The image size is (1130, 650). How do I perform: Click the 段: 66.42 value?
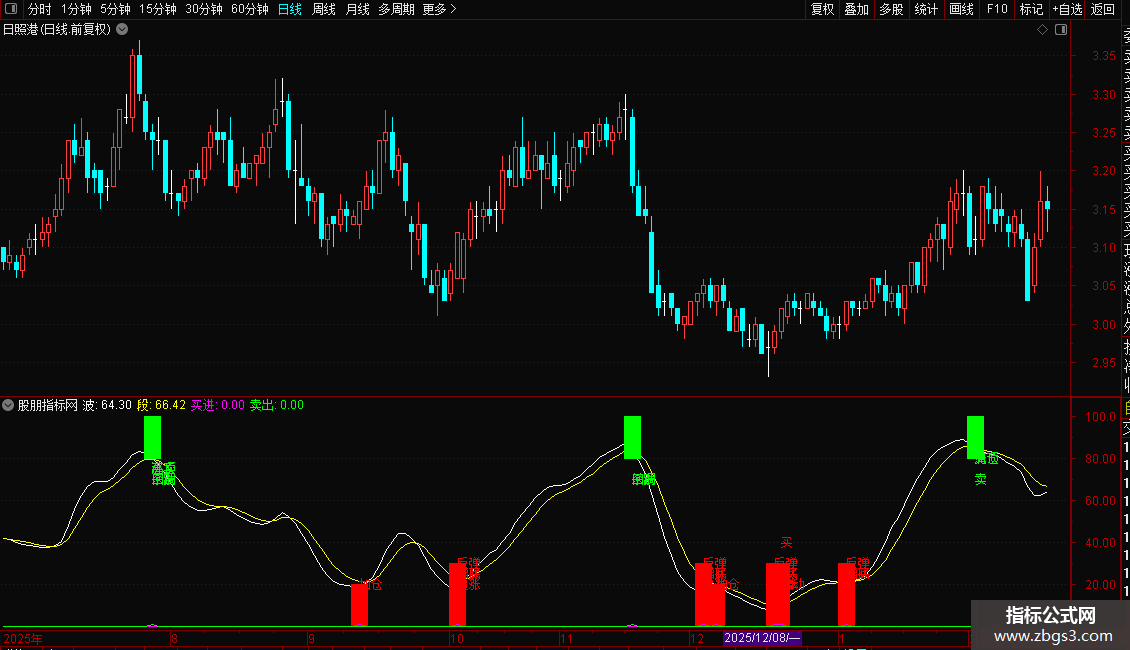tap(161, 405)
